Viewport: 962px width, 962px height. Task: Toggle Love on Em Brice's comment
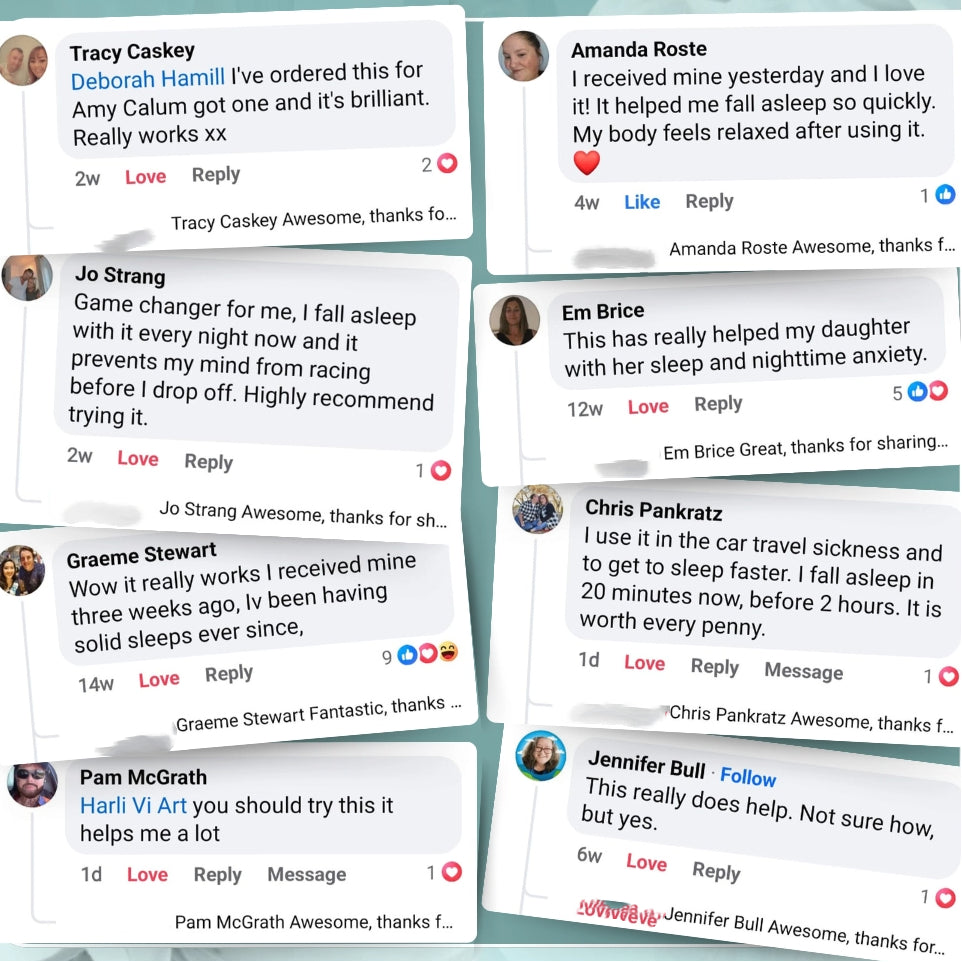[648, 406]
